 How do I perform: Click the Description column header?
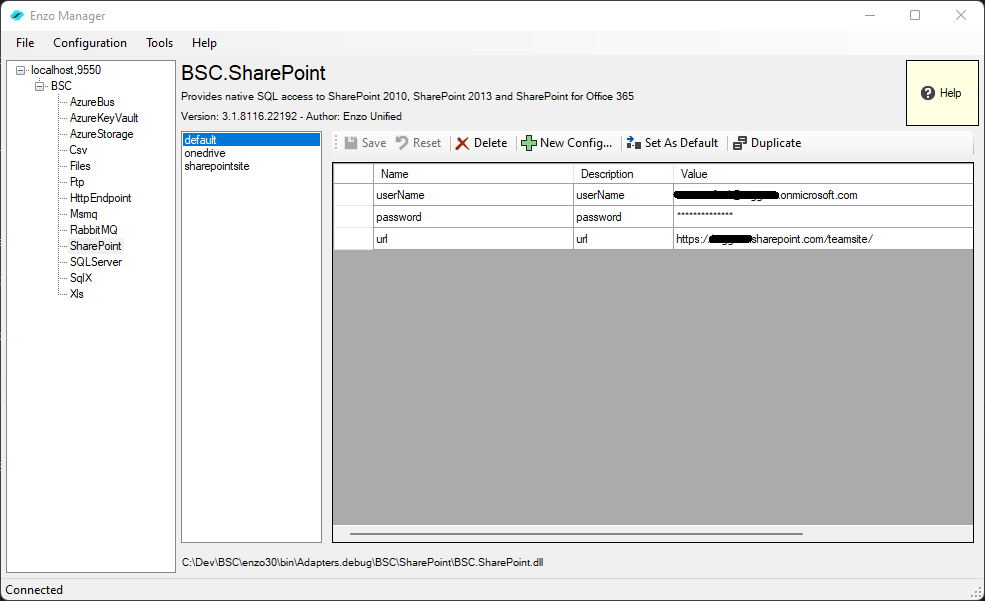click(623, 174)
